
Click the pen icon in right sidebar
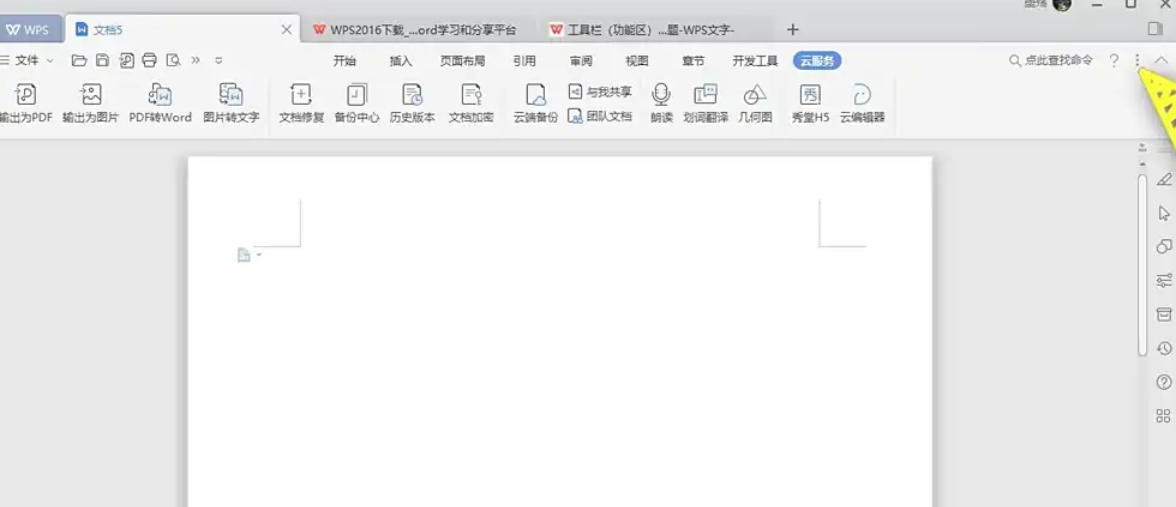[x=1164, y=179]
